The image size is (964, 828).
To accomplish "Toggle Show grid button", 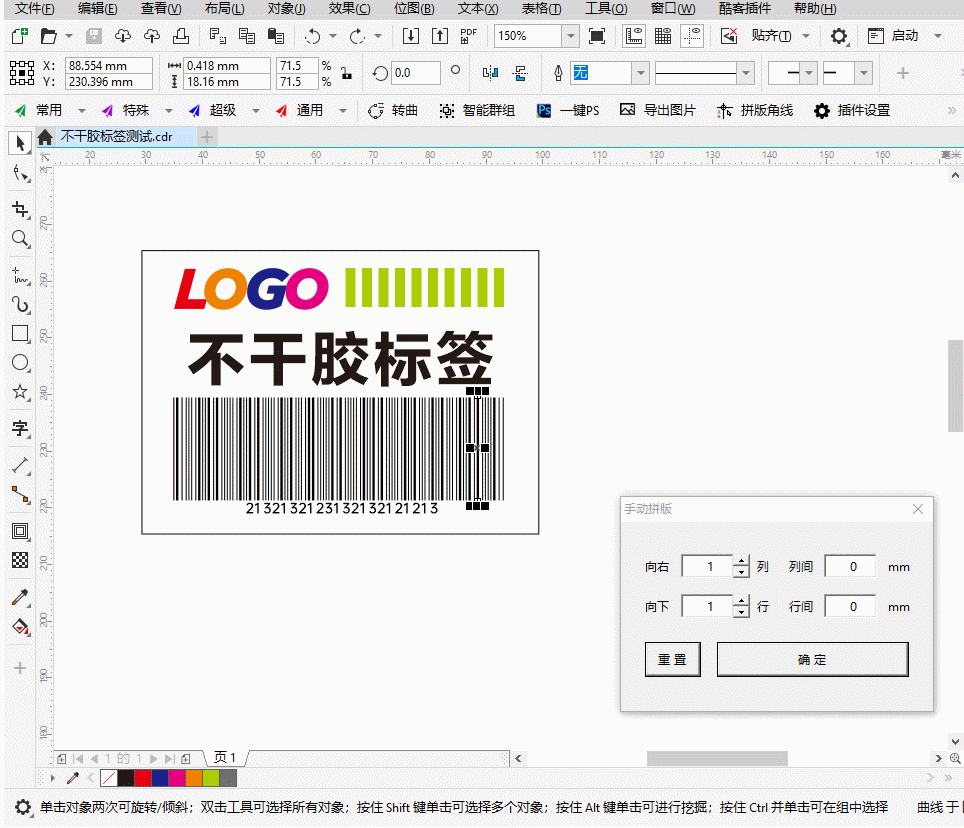I will pos(663,36).
